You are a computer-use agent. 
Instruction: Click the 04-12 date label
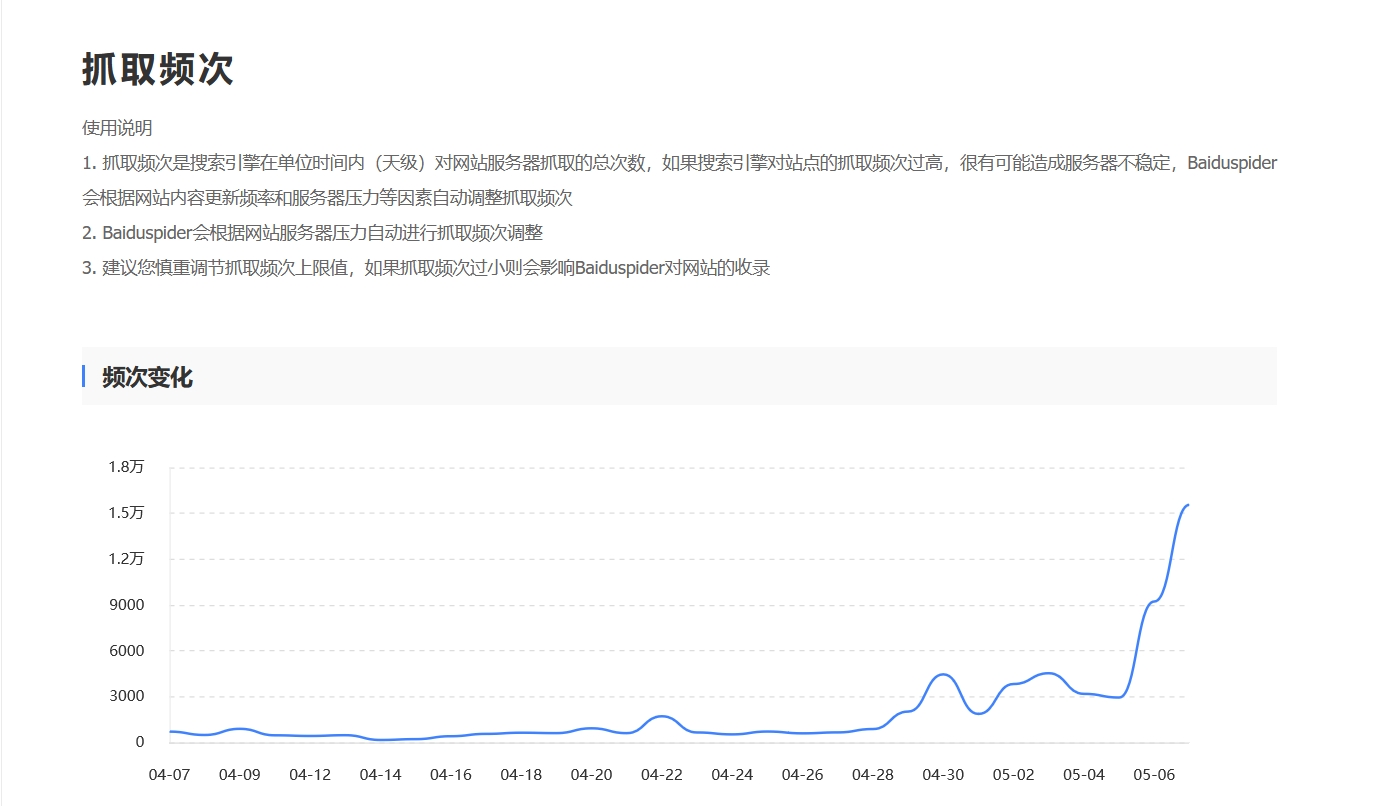point(310,775)
